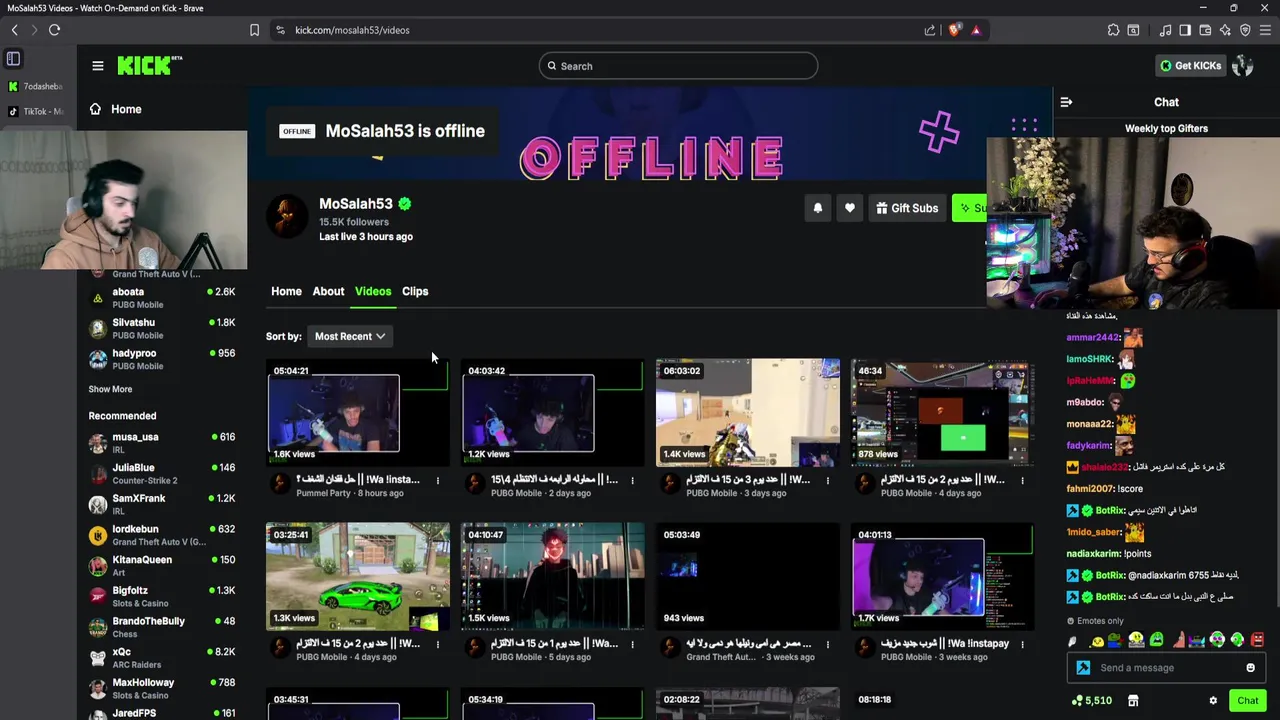
Task: Open the Brave VPN shield icon
Action: [x=1245, y=30]
